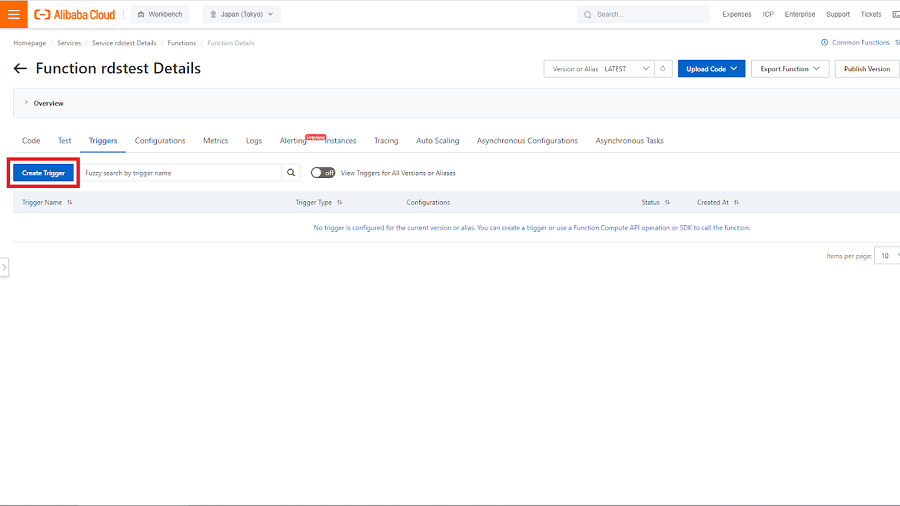Toggle View Triggers for All Versions switch
900x506 pixels.
coord(322,173)
